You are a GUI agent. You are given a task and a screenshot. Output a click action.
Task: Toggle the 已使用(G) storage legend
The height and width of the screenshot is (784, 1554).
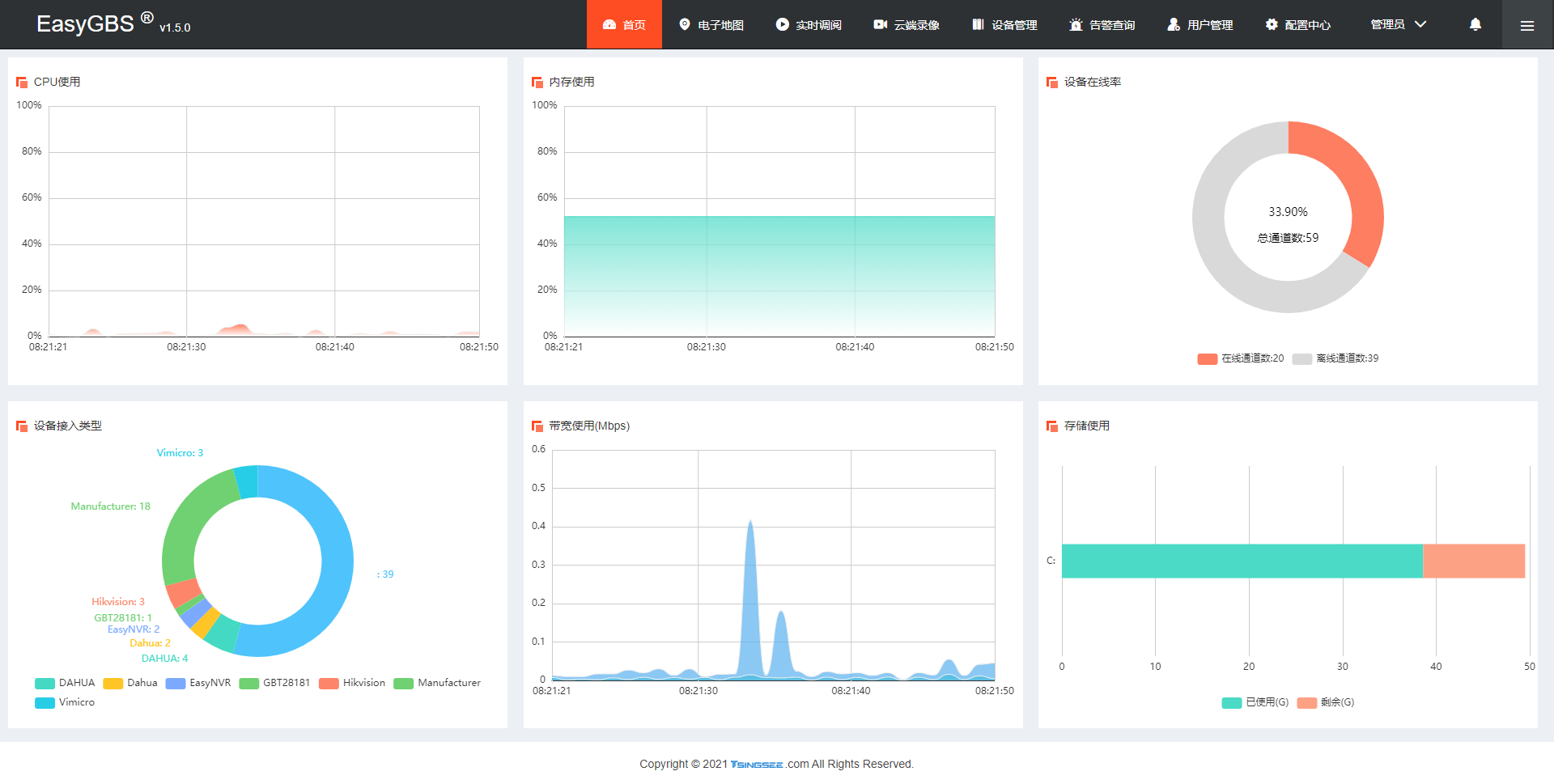[1255, 702]
